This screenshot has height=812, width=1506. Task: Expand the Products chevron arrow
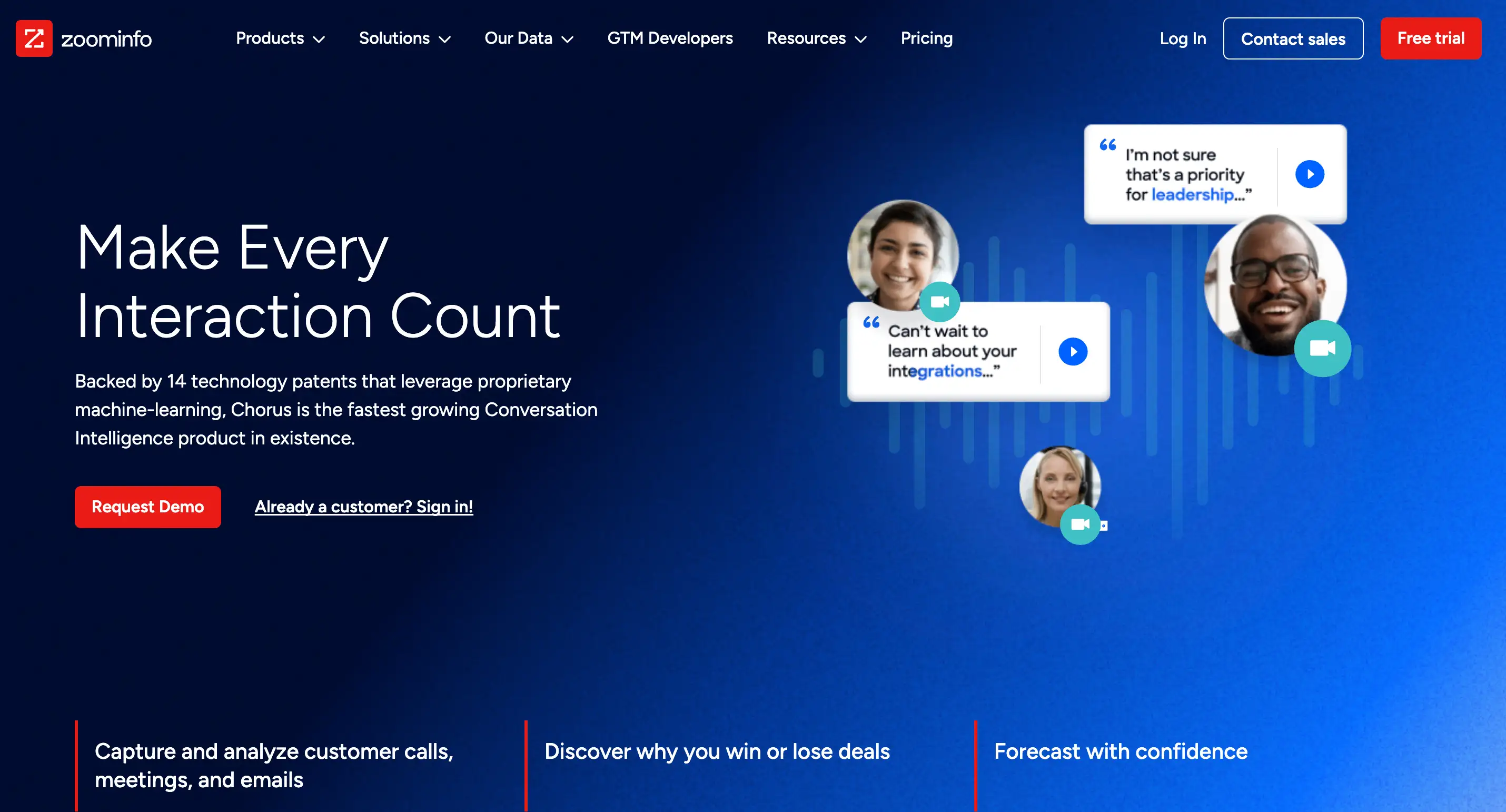click(x=319, y=39)
